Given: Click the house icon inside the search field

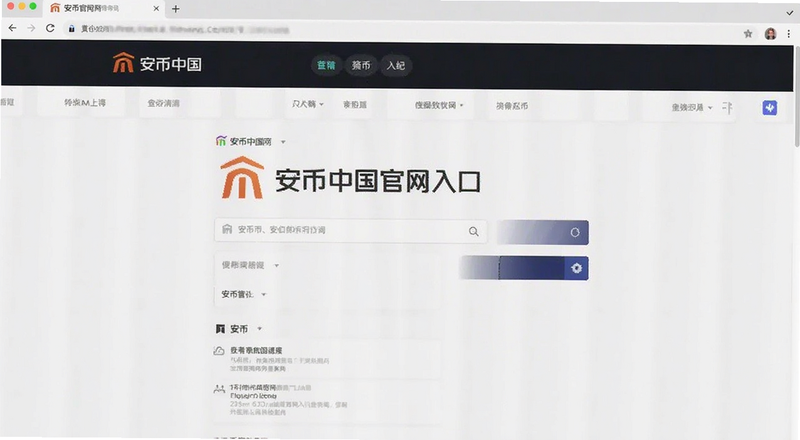Looking at the screenshot, I should click(227, 229).
